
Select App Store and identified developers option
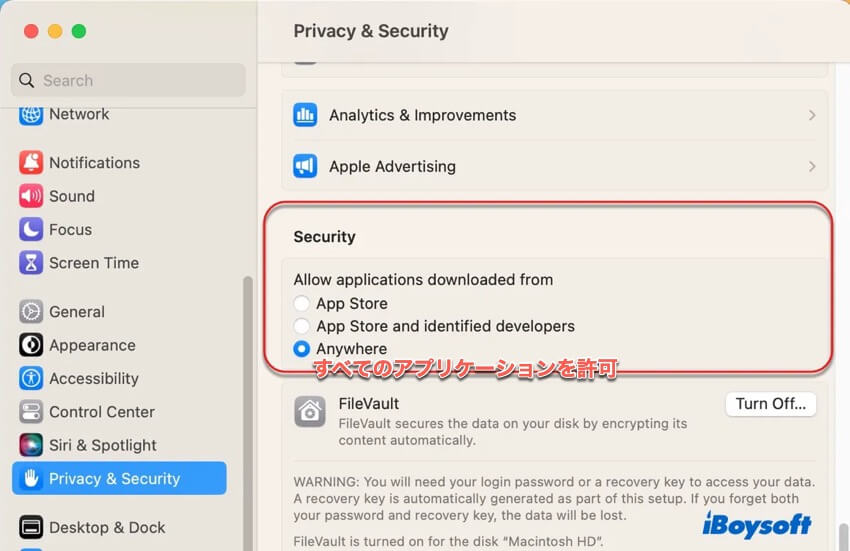tap(302, 326)
